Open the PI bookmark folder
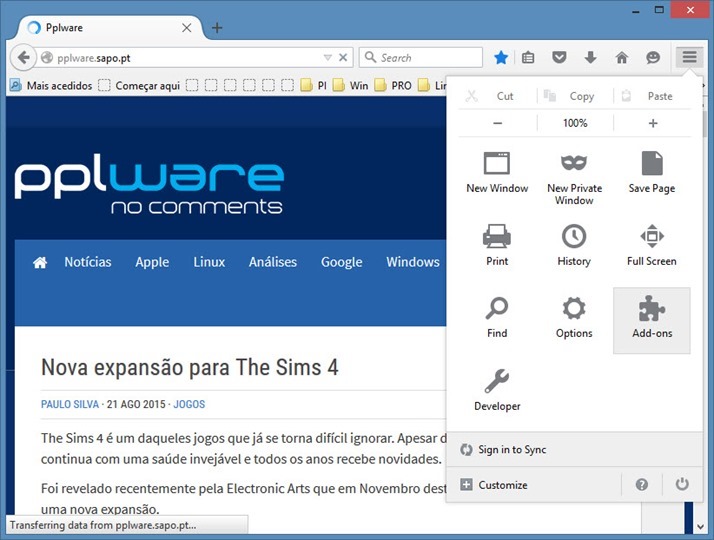Image resolution: width=714 pixels, height=540 pixels. click(314, 85)
